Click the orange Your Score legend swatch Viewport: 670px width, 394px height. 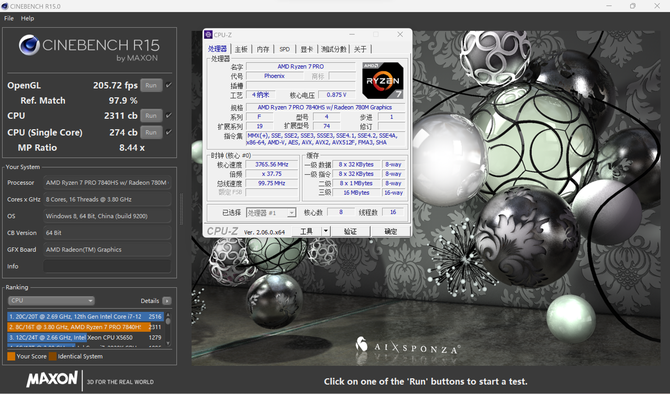11,356
